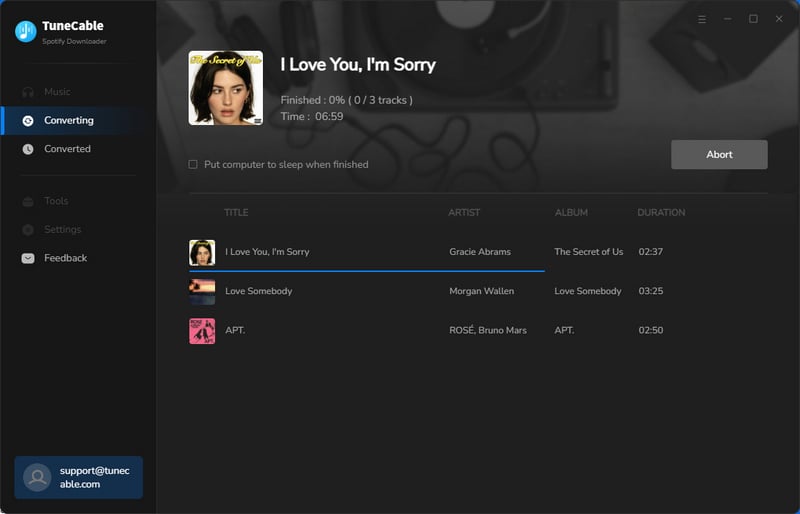
Task: Click the track progress bar
Action: pyautogui.click(x=366, y=271)
